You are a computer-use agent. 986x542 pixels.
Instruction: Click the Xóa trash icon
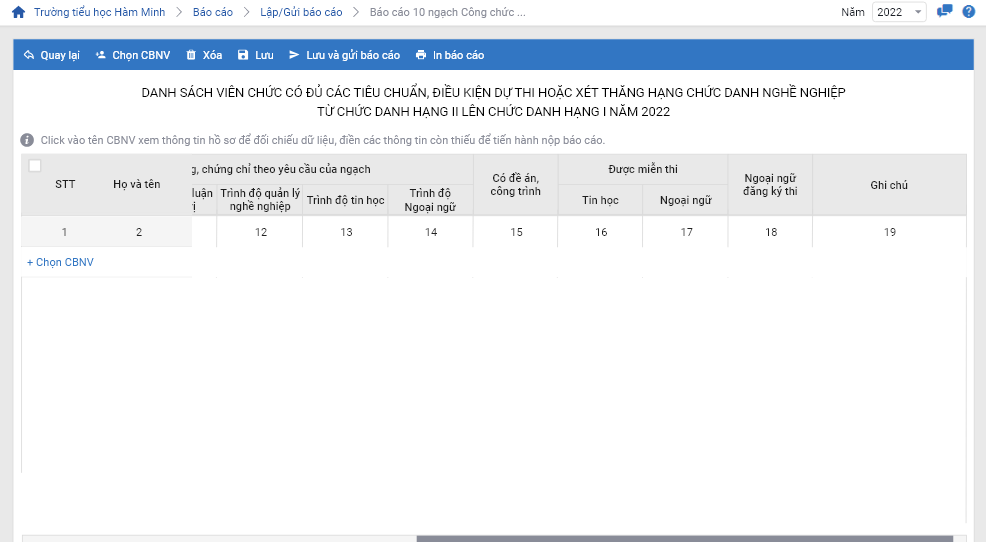(x=191, y=55)
